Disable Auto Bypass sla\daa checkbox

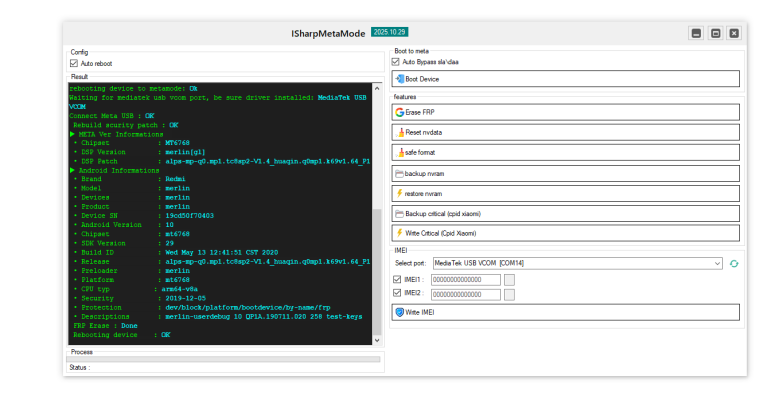[x=396, y=62]
